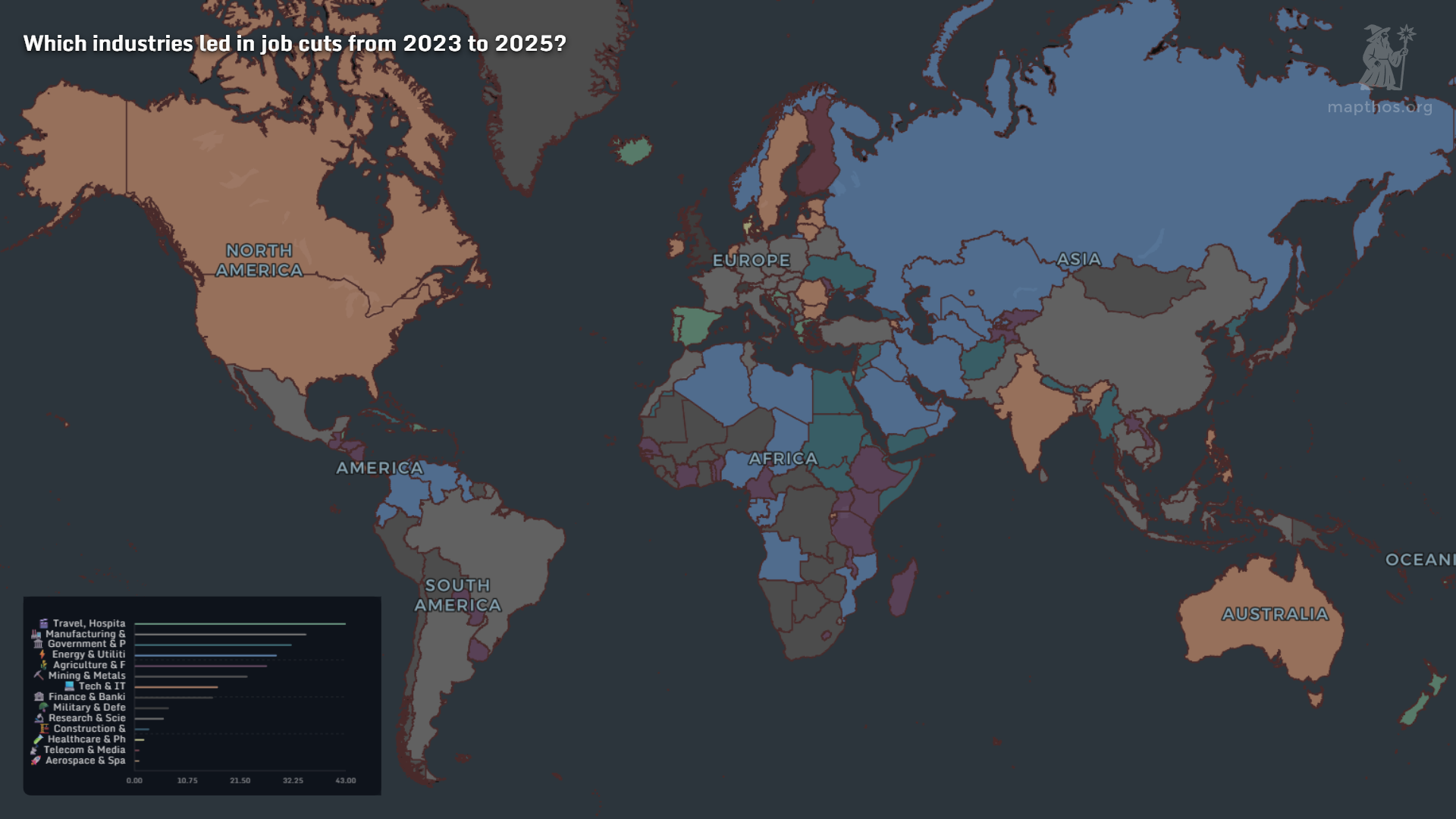
Task: Select the Finance & Banking icon
Action: coord(39,697)
